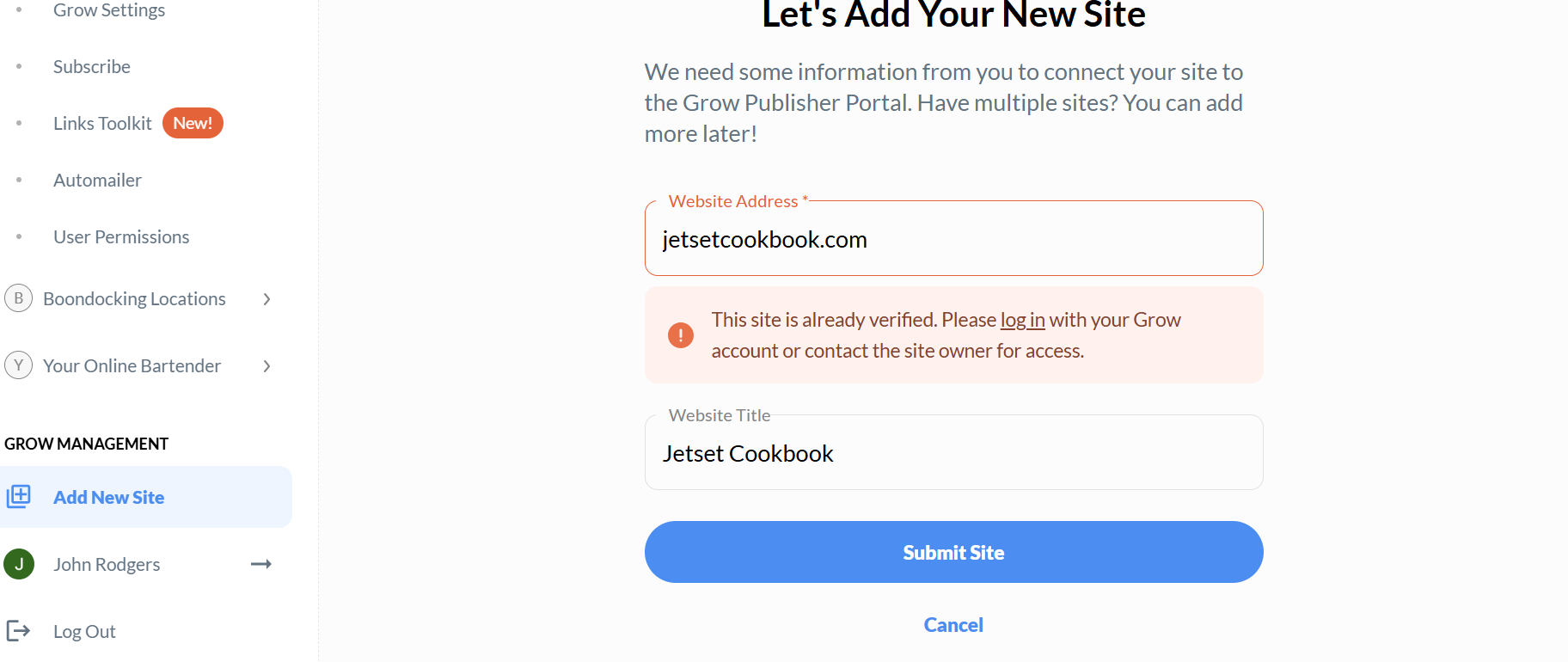Click the green John Rodgers avatar

point(19,564)
